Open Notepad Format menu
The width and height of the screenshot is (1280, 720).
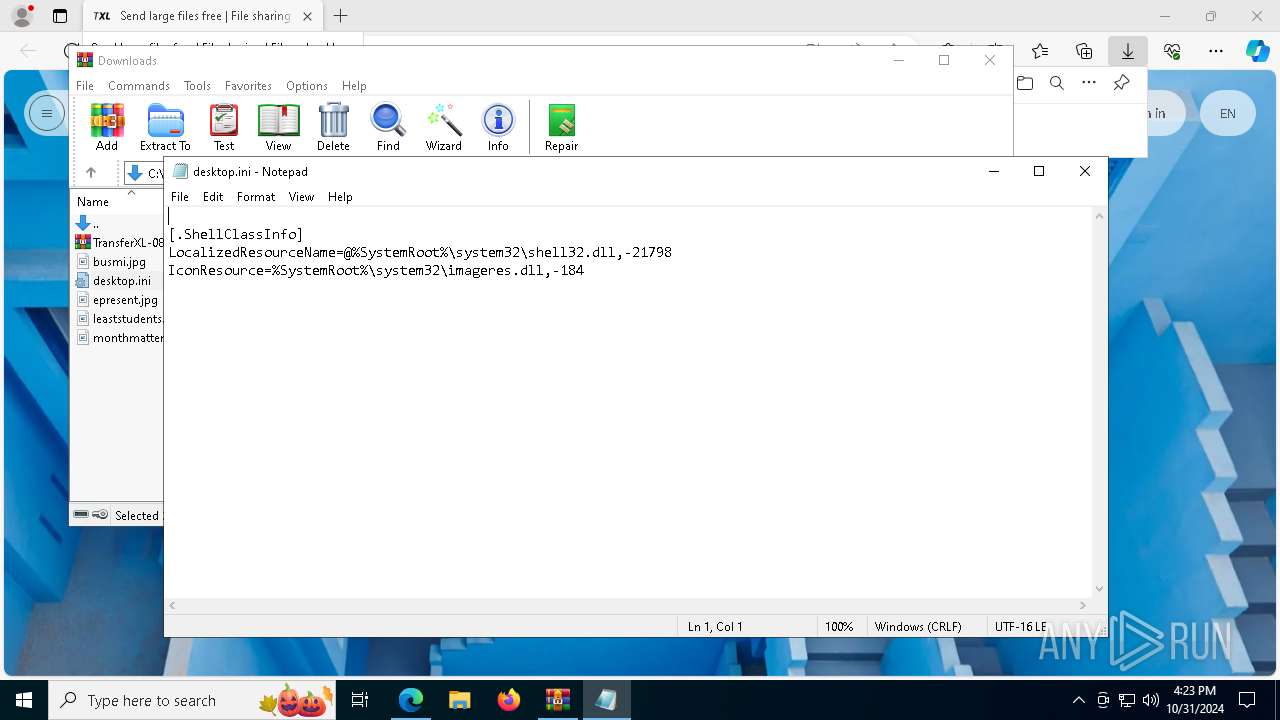(x=256, y=197)
